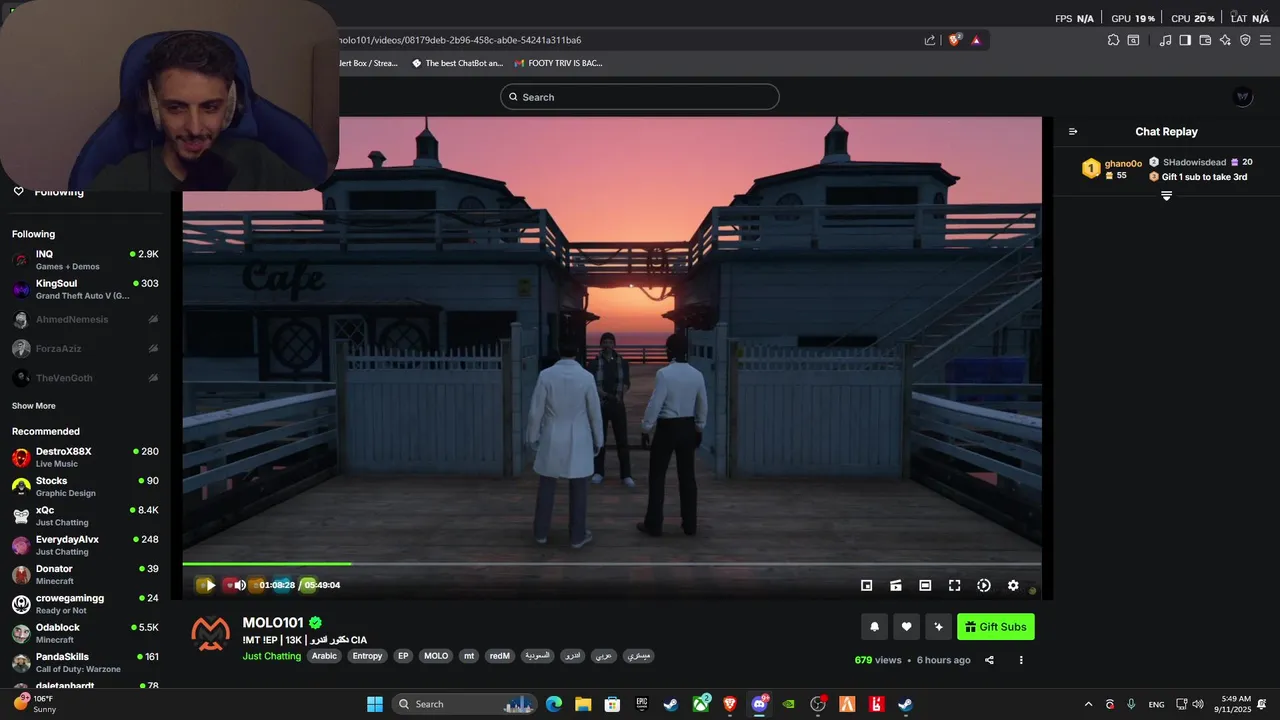Image resolution: width=1280 pixels, height=720 pixels.
Task: Collapse the Chat Replay panel
Action: point(1073,132)
